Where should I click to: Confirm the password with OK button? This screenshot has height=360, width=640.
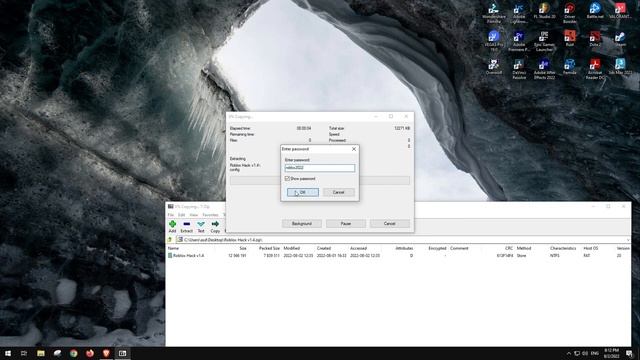click(303, 192)
